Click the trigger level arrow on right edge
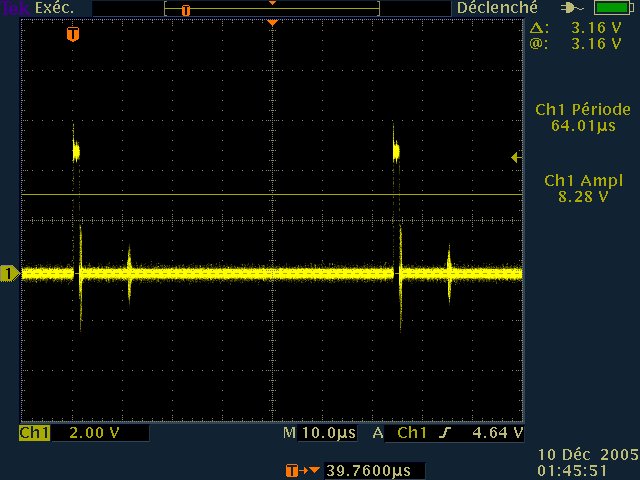The width and height of the screenshot is (640, 480). pos(516,157)
